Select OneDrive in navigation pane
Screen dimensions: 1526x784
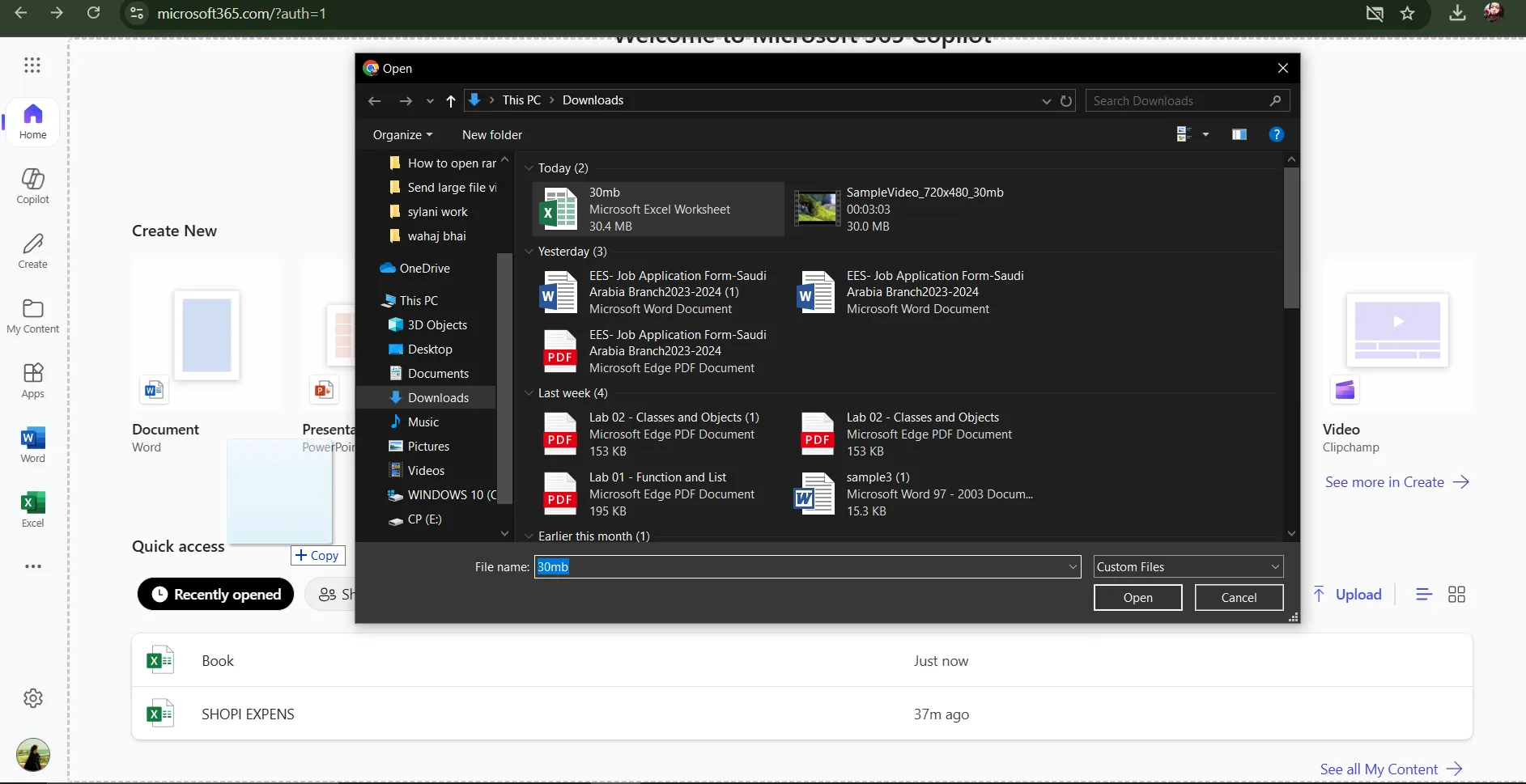tap(425, 269)
